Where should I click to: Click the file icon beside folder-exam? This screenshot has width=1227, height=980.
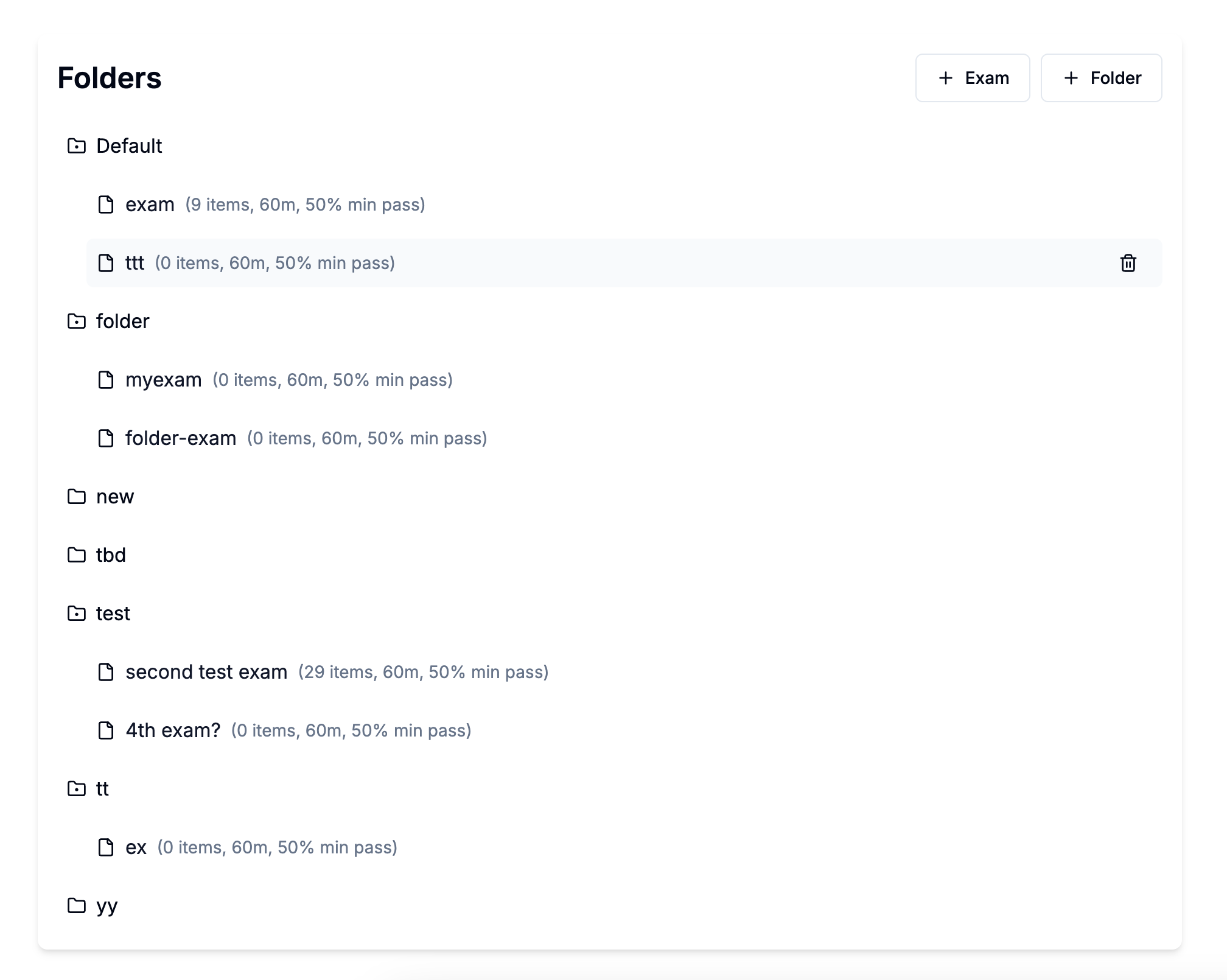tap(106, 438)
